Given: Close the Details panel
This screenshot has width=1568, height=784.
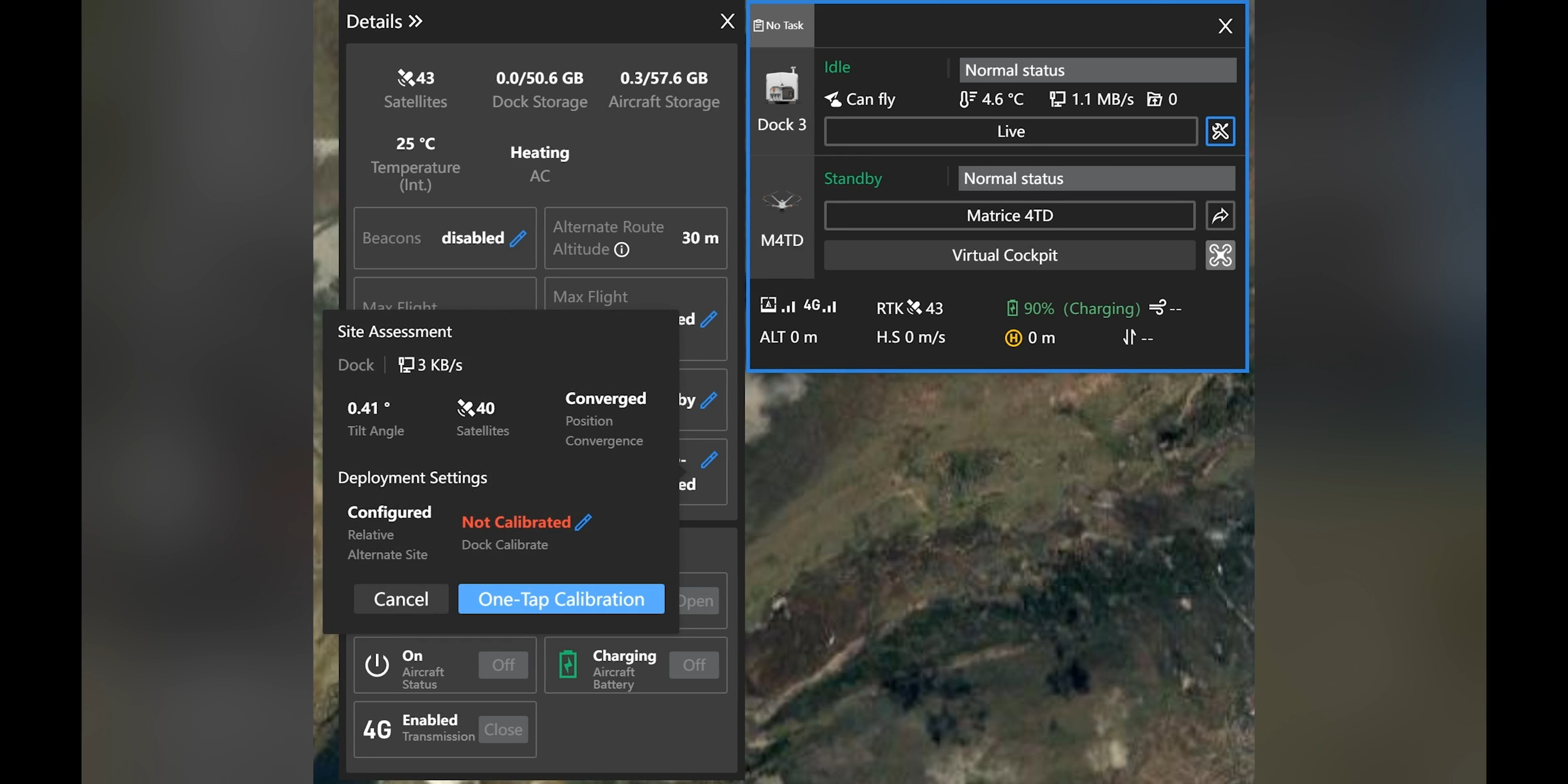Looking at the screenshot, I should pyautogui.click(x=727, y=22).
